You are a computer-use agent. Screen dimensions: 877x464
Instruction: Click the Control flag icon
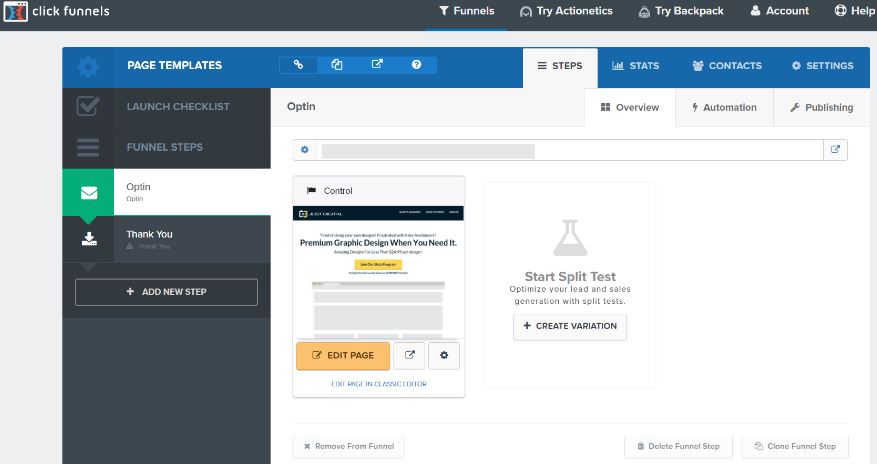tap(311, 191)
